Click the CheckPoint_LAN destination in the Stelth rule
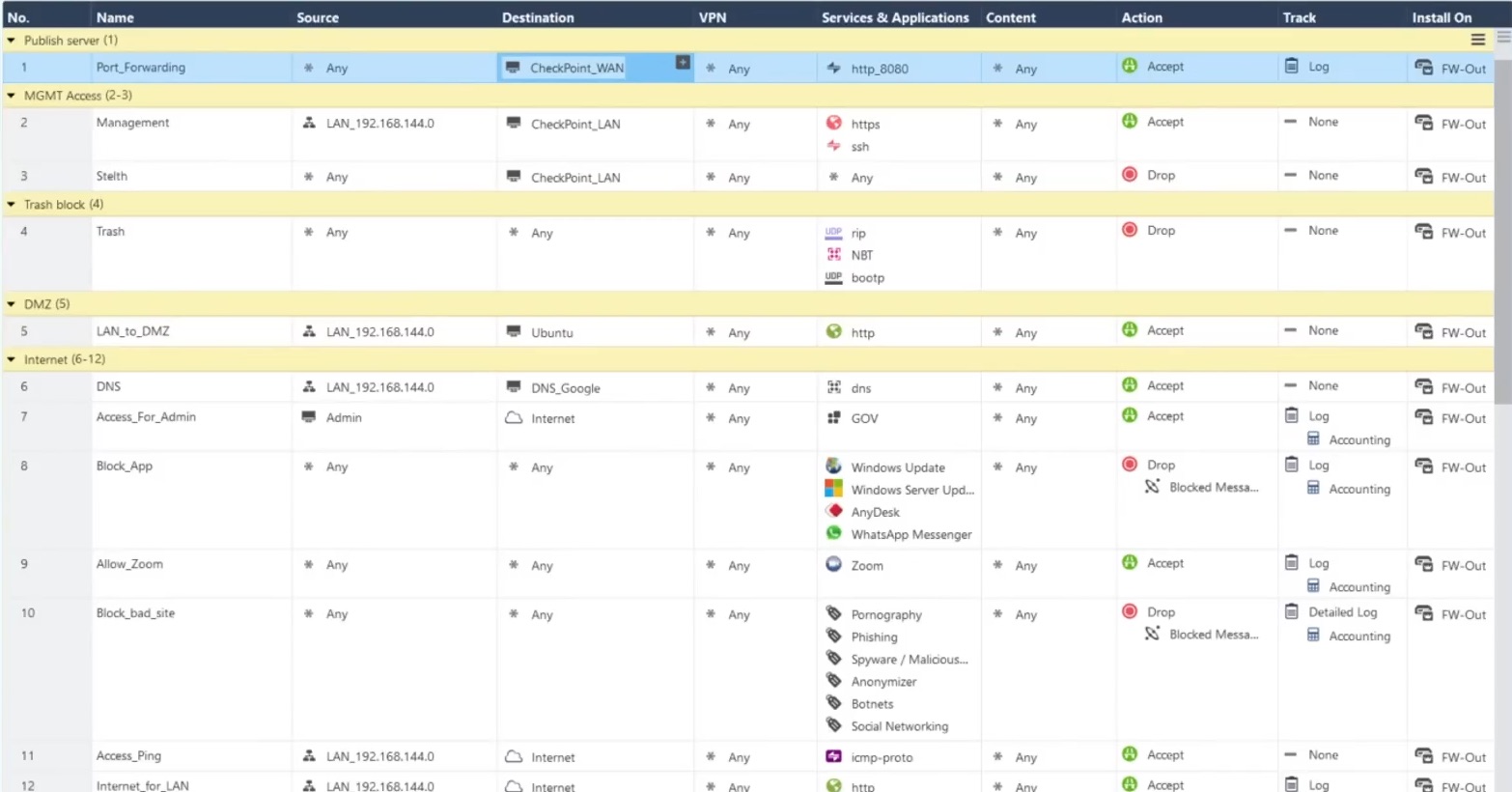Image resolution: width=1512 pixels, height=792 pixels. pos(575,178)
